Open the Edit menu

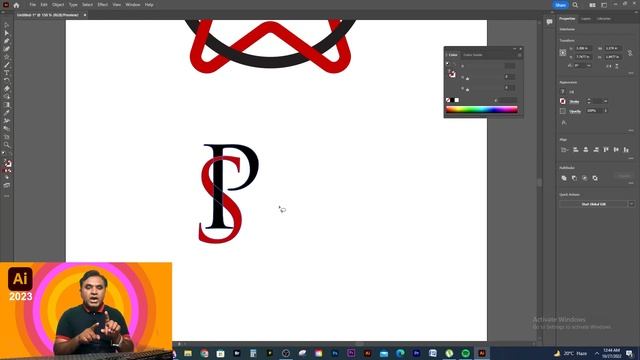point(44,5)
